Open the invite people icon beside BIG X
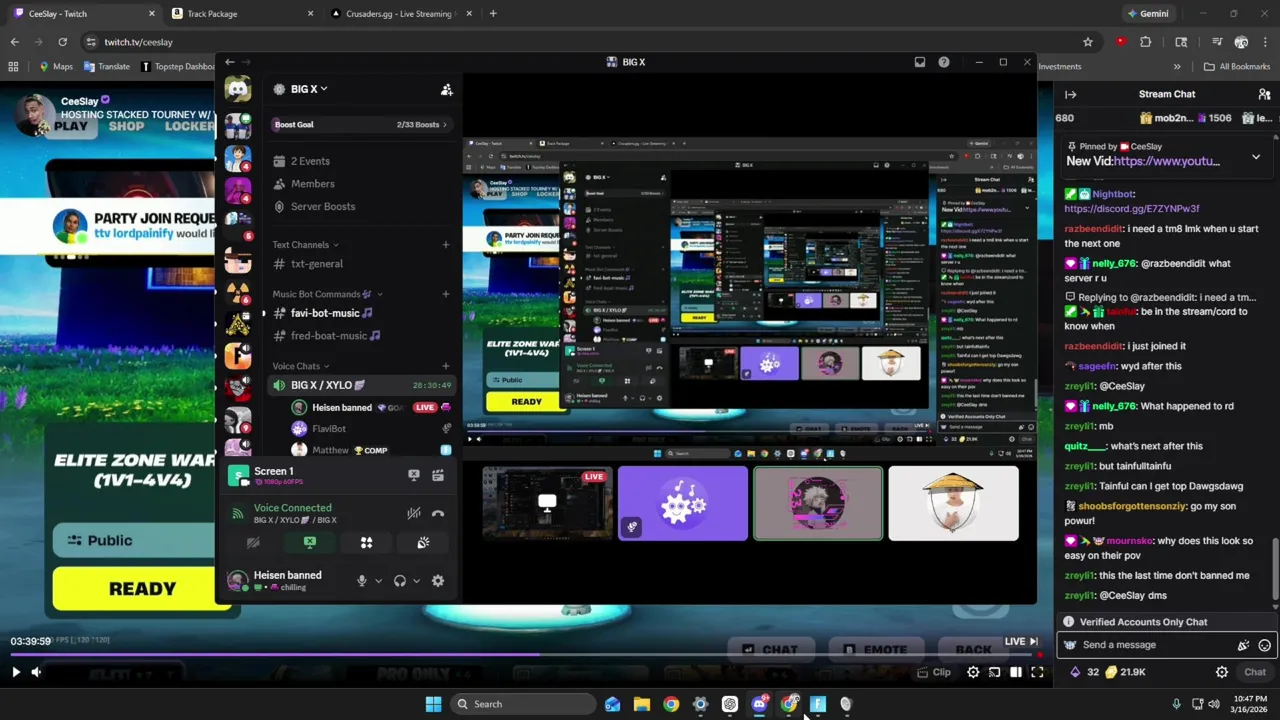The width and height of the screenshot is (1280, 720). [446, 89]
